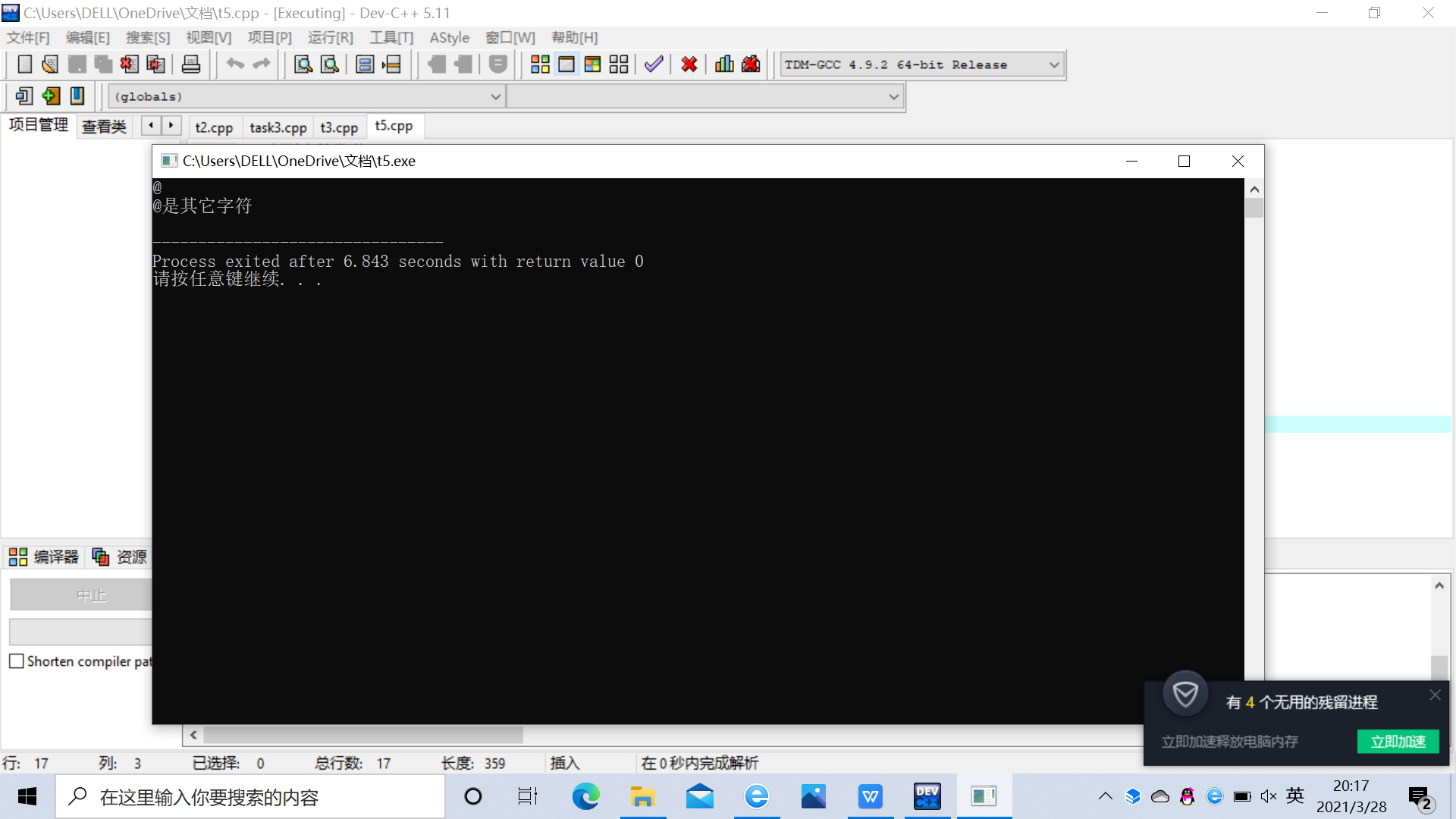The height and width of the screenshot is (819, 1456).
Task: Click the Find magnifier toolbar icon
Action: [303, 64]
